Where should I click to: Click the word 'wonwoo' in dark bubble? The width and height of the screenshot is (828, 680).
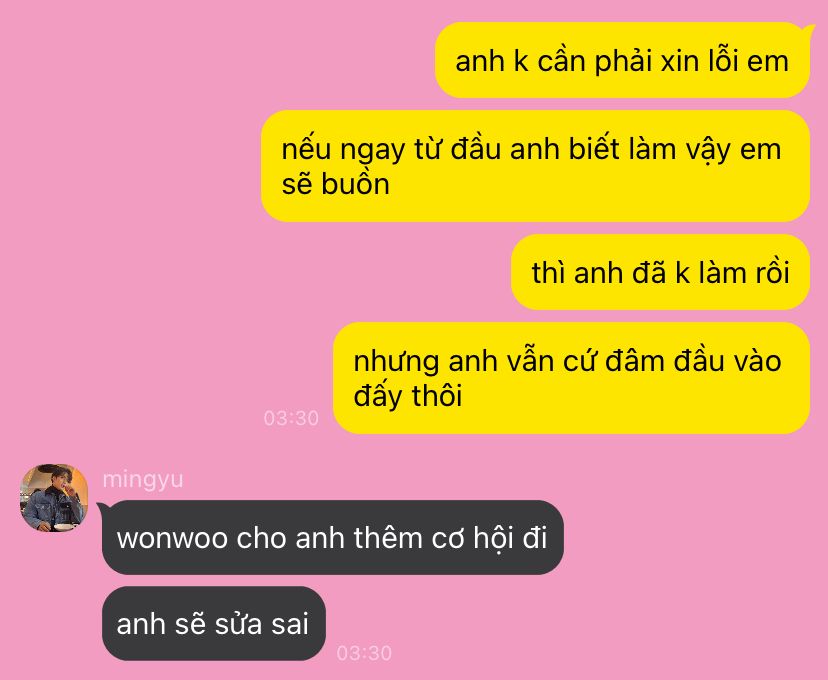pyautogui.click(x=172, y=539)
